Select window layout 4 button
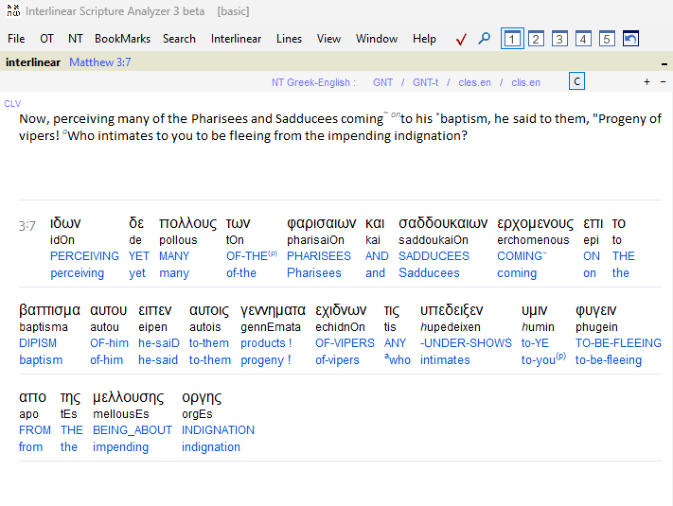673x506 pixels. click(583, 39)
